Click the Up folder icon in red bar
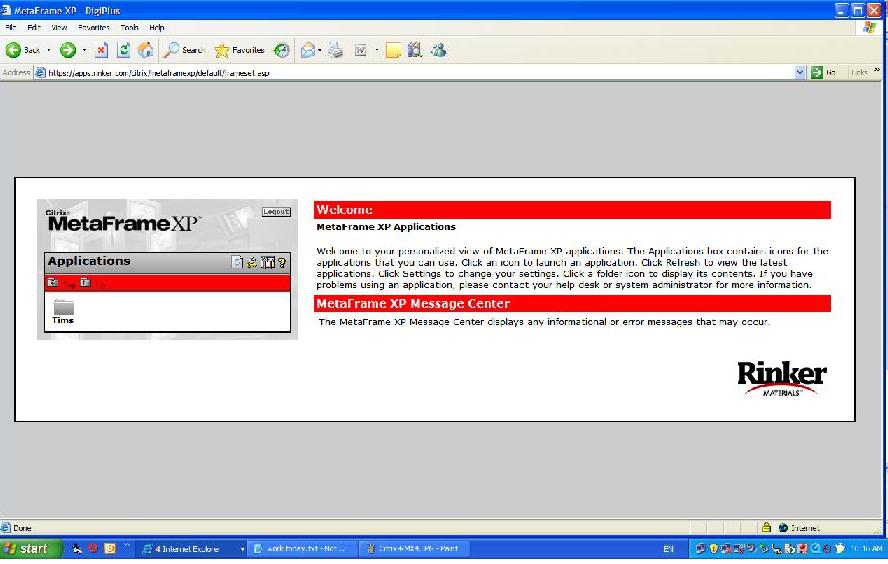The height and width of the screenshot is (564, 888). click(x=86, y=283)
